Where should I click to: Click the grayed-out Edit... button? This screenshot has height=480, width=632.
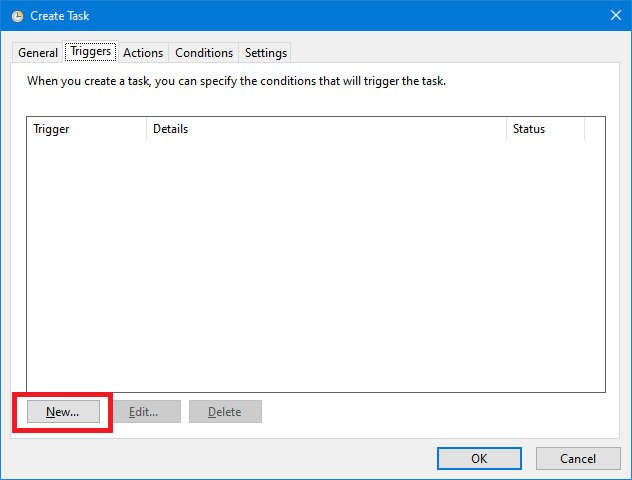click(144, 411)
